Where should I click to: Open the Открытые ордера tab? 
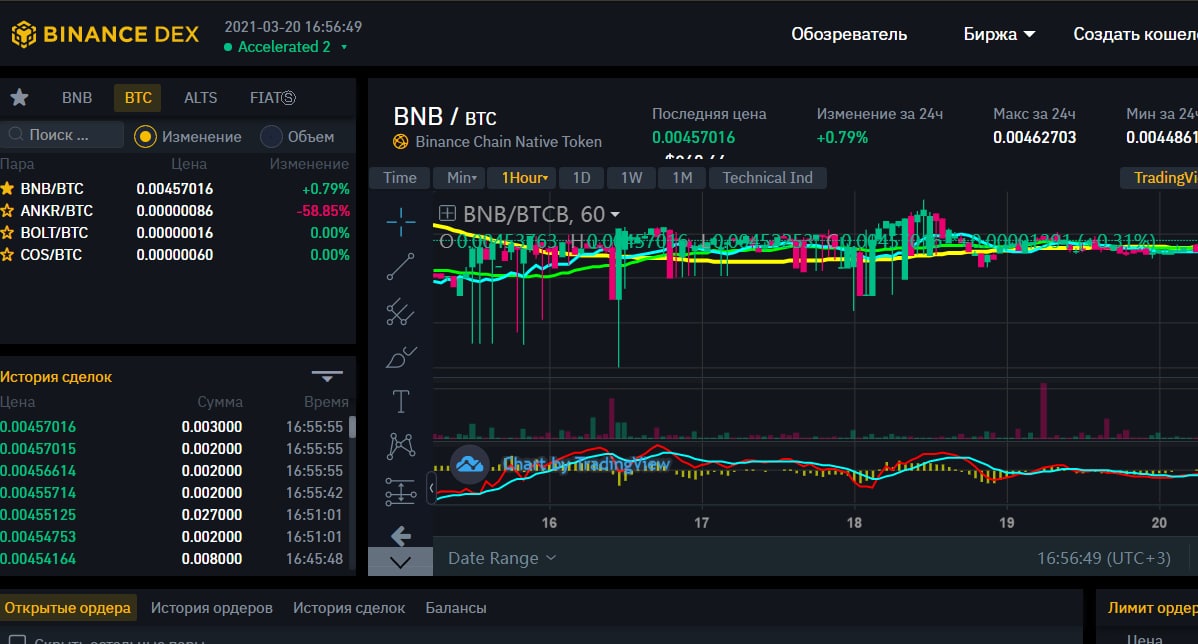(68, 608)
